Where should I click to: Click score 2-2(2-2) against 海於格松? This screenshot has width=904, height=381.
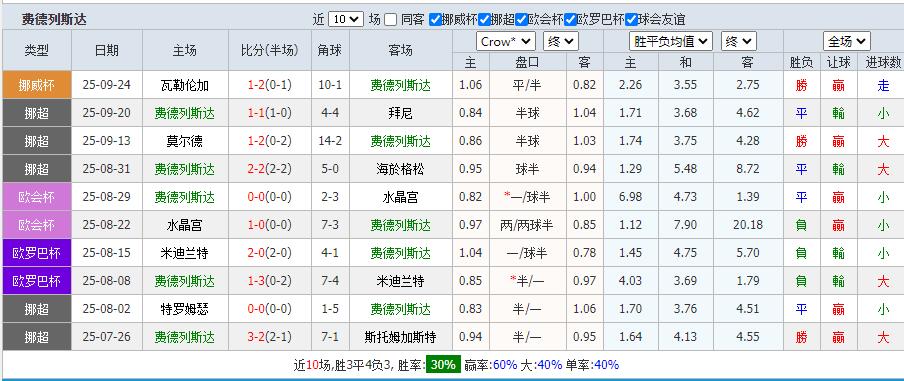270,169
